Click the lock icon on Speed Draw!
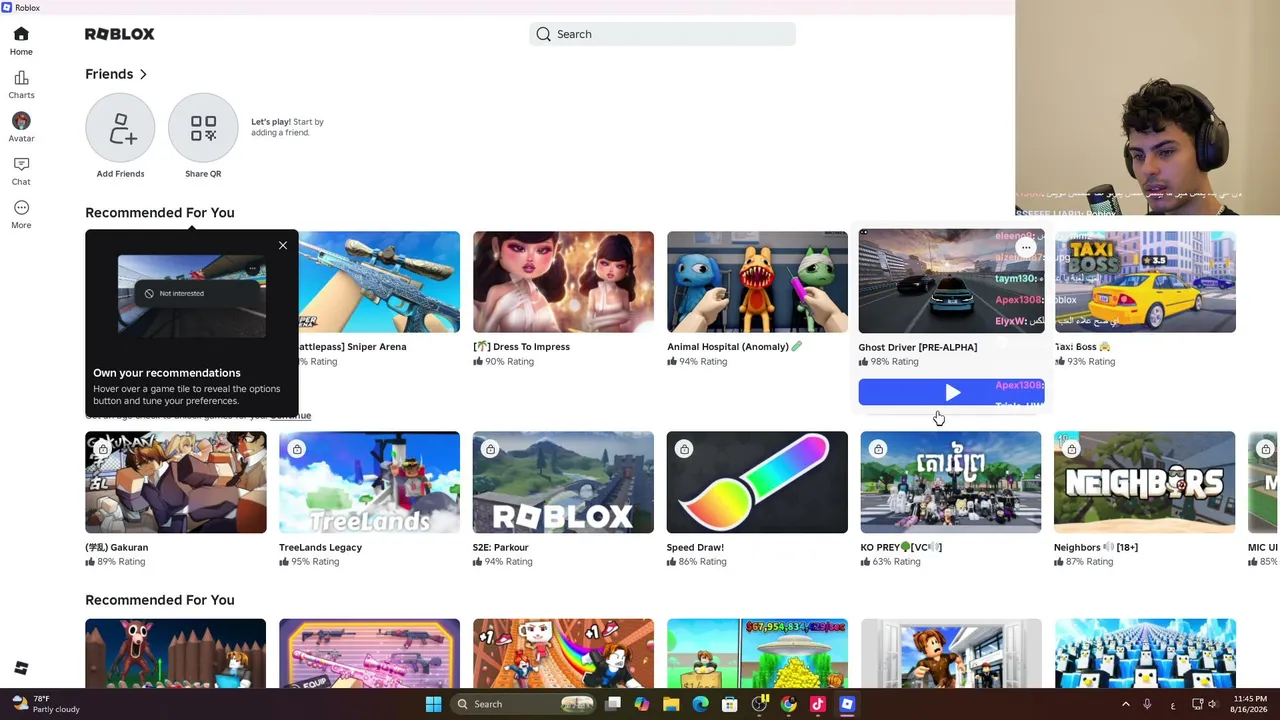This screenshot has width=1280, height=720. (684, 449)
